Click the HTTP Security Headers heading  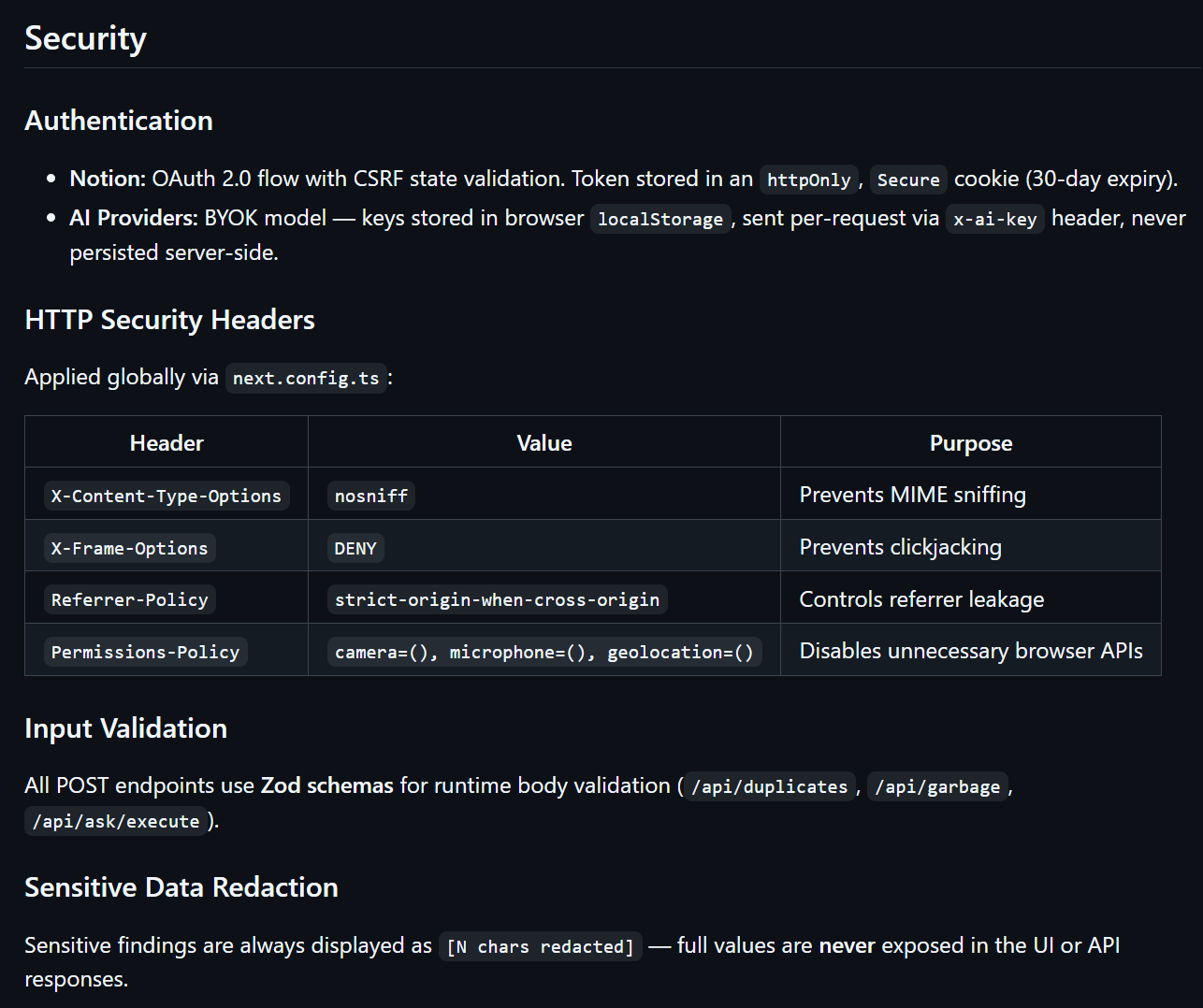[169, 320]
